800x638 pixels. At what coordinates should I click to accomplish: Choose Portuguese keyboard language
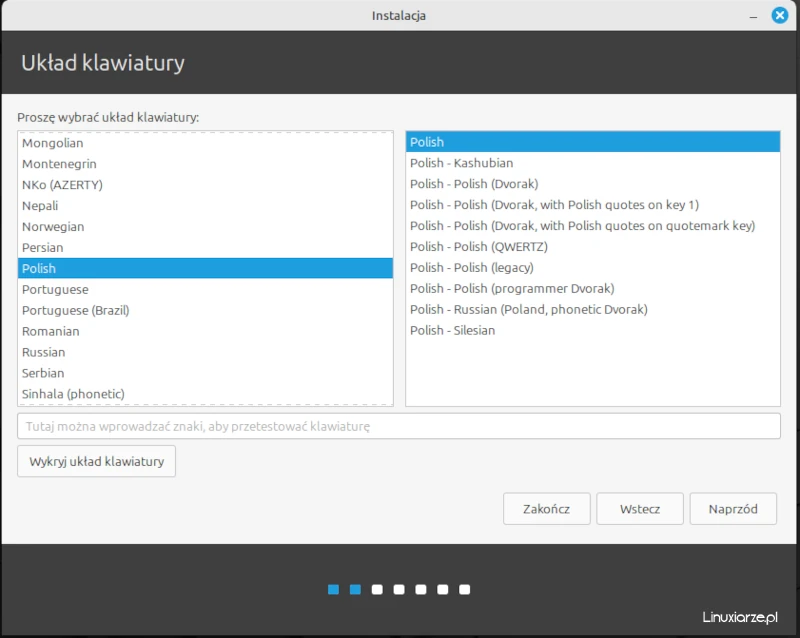click(x=205, y=289)
